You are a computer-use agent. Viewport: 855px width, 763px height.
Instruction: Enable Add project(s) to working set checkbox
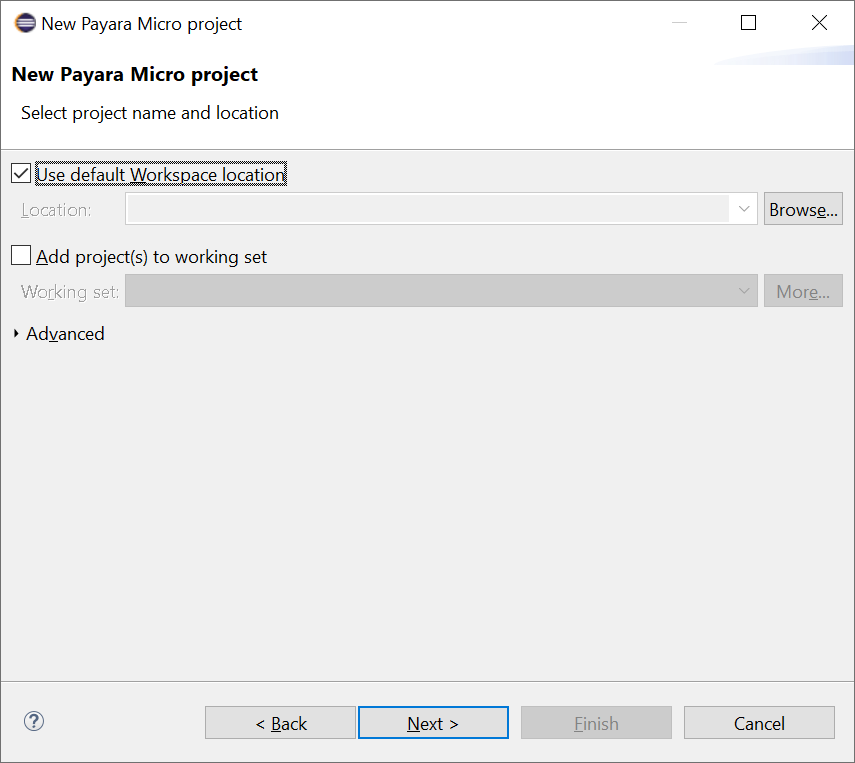[x=21, y=256]
